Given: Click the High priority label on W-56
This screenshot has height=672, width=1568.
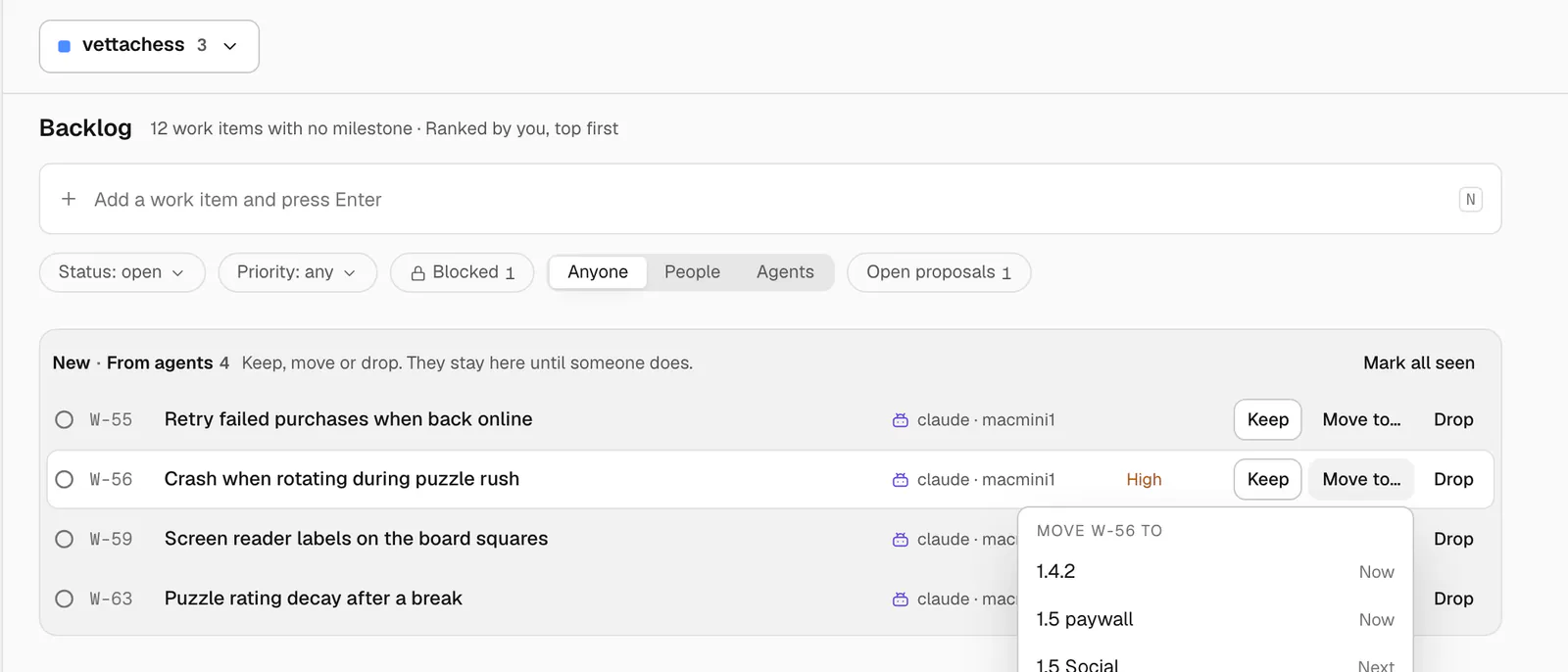Looking at the screenshot, I should [1144, 479].
